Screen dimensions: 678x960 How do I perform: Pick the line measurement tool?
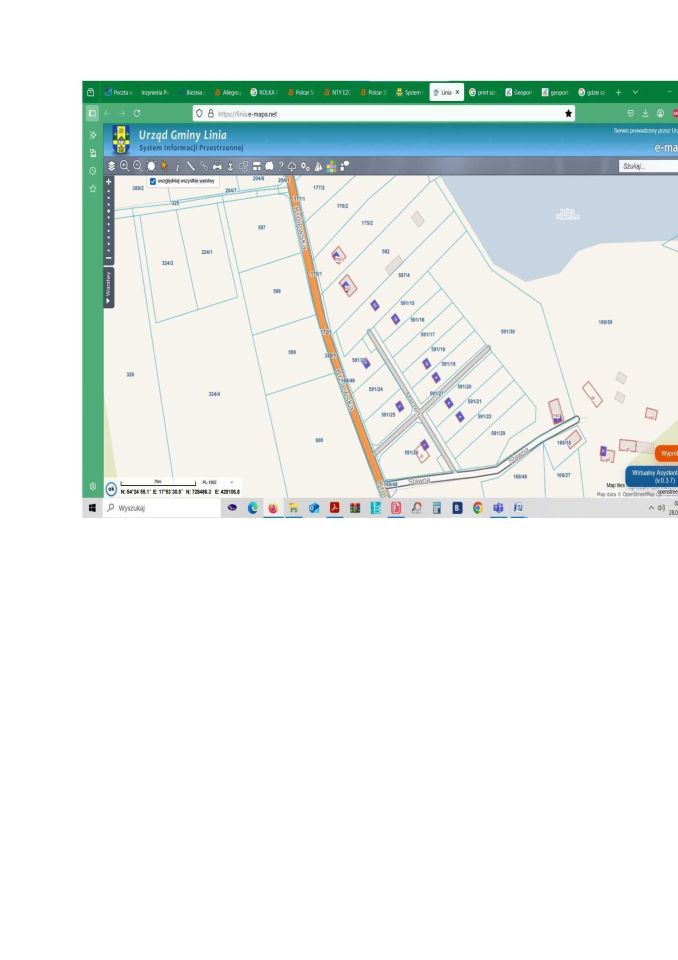(191, 166)
